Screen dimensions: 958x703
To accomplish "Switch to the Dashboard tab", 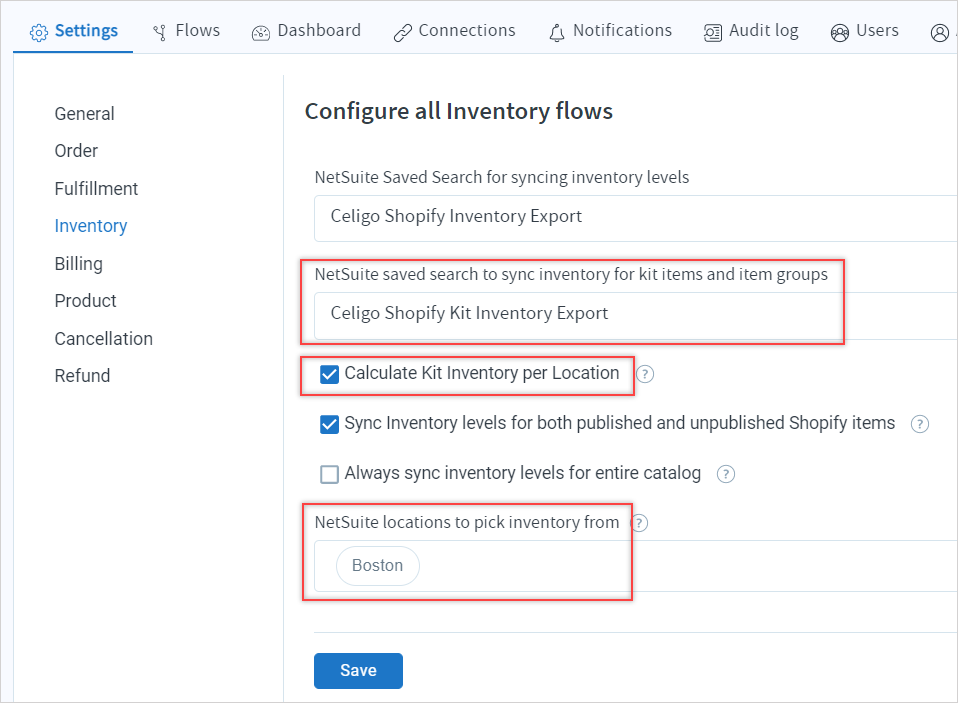I will (x=306, y=31).
